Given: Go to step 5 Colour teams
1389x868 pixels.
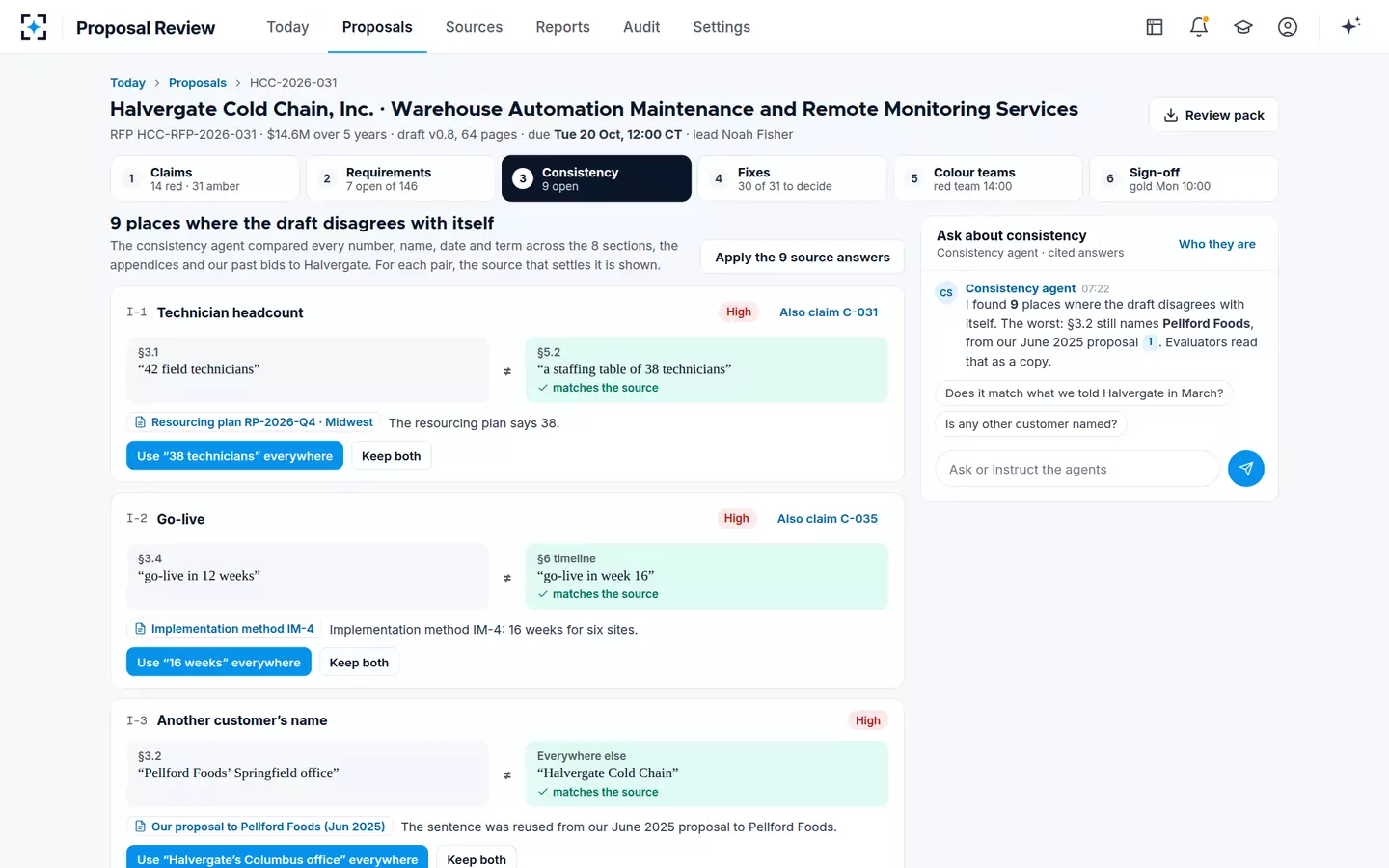Looking at the screenshot, I should click(988, 178).
